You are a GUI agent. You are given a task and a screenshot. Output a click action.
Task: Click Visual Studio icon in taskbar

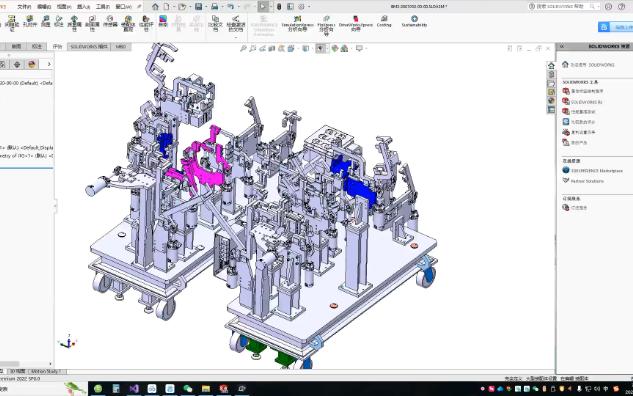(134, 388)
